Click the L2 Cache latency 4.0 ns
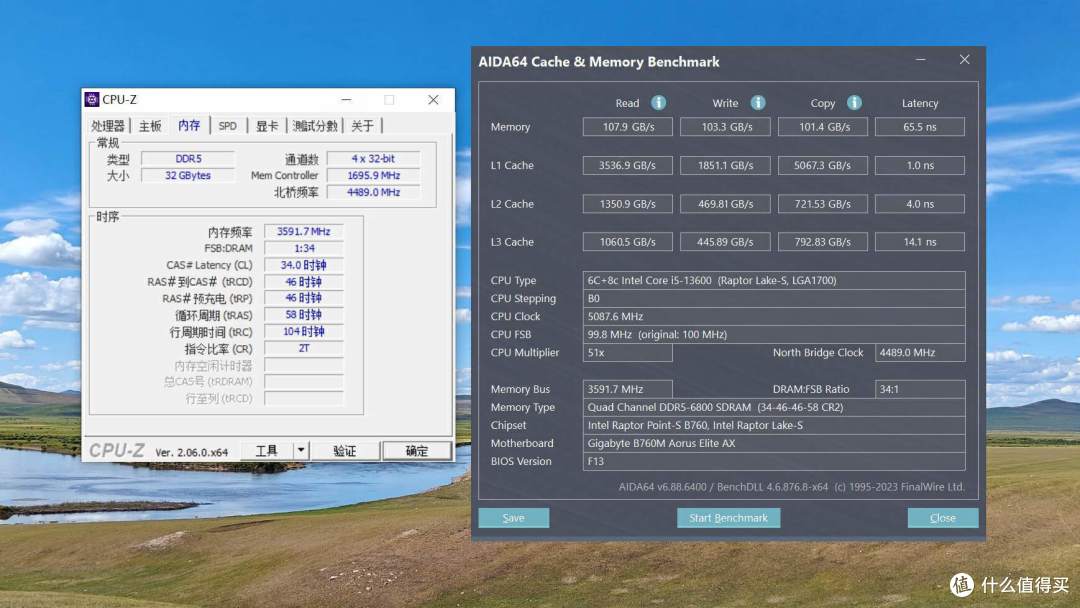The width and height of the screenshot is (1080, 608). (920, 204)
